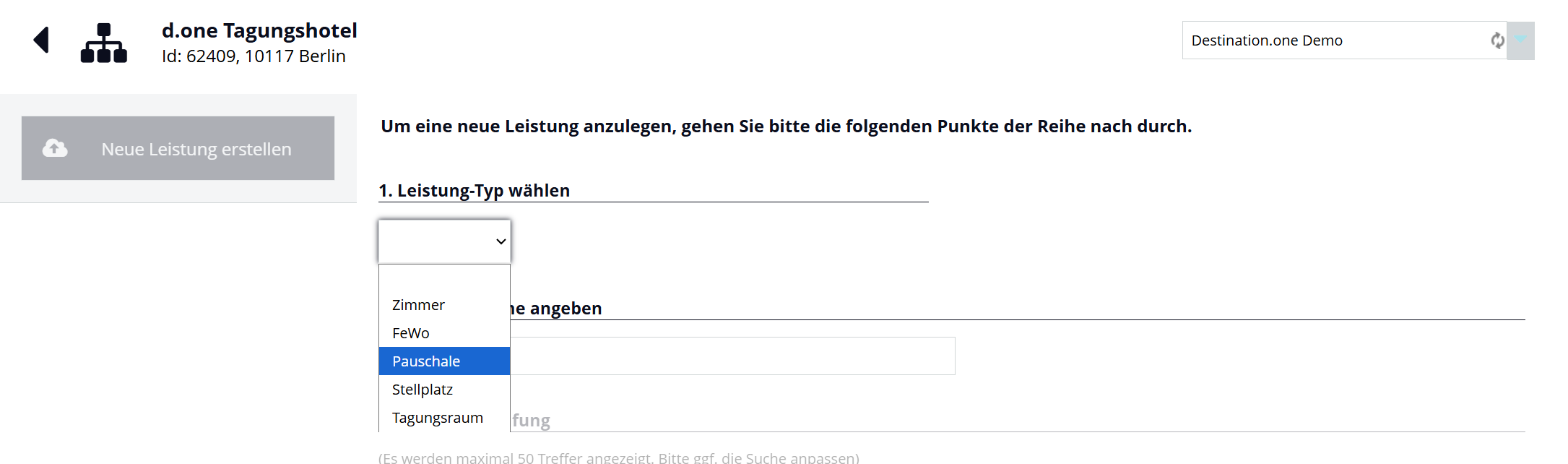The image size is (1568, 464).
Task: Expand the Destination.one Demo dropdown arrow
Action: tap(1520, 40)
